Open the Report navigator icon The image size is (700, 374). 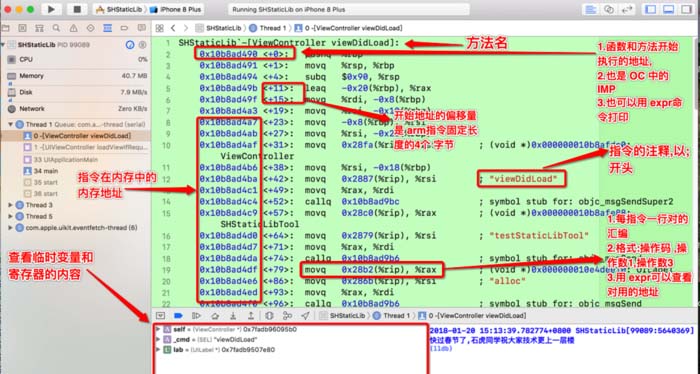(142, 28)
